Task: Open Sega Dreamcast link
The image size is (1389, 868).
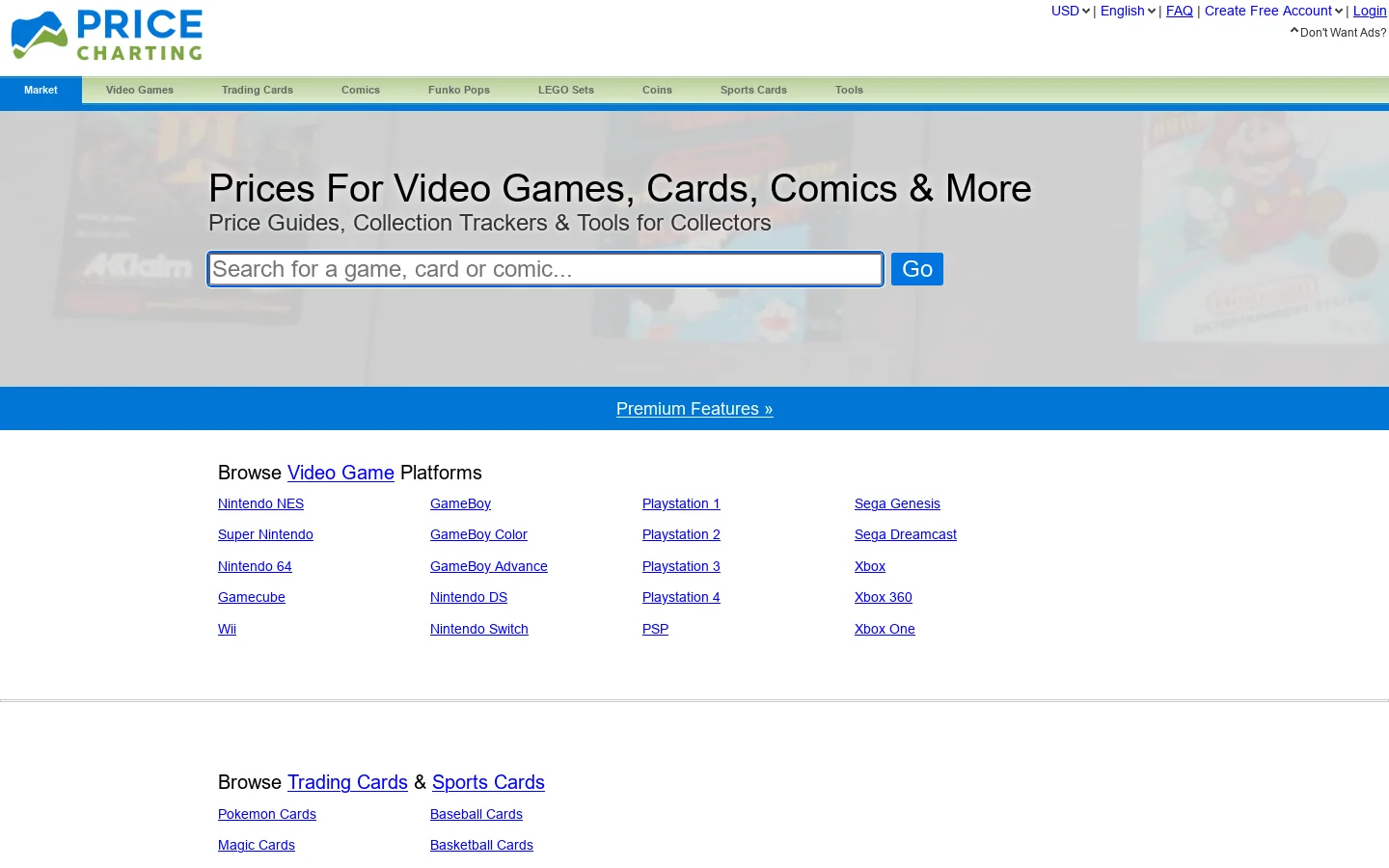Action: [x=906, y=534]
